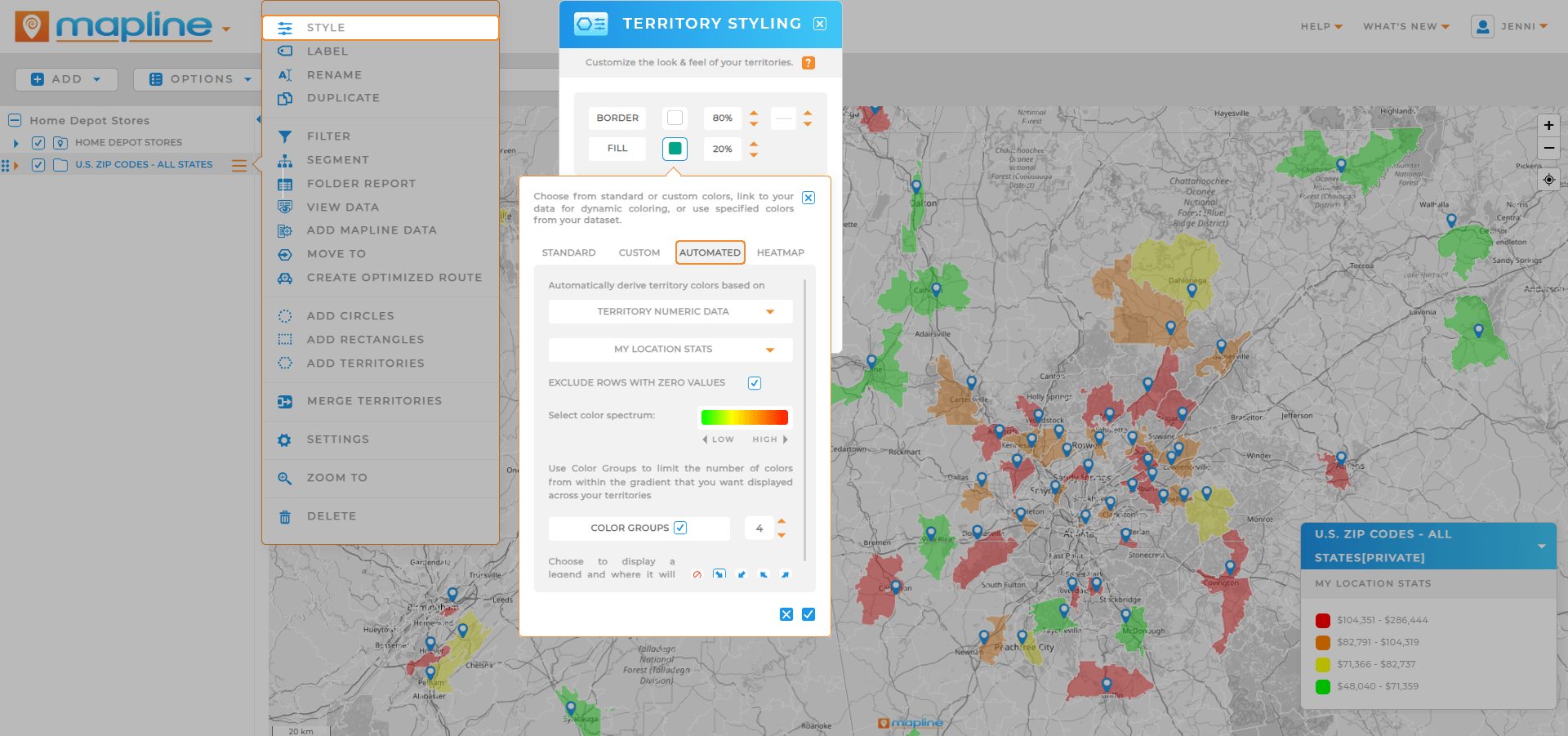
Task: Expand the Help menu dropdown
Action: pos(1321,27)
